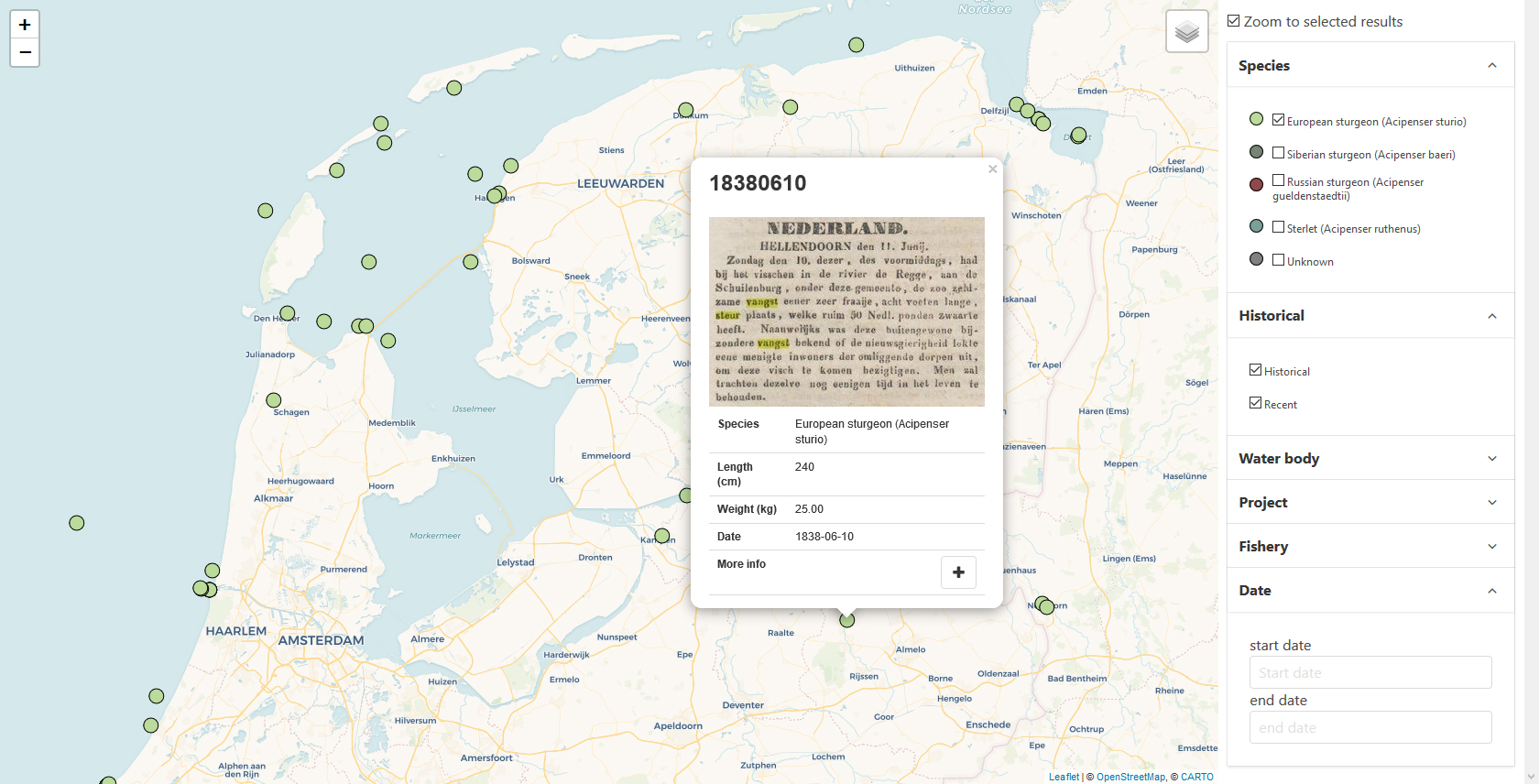Select the marker near Dokkum

[685, 110]
